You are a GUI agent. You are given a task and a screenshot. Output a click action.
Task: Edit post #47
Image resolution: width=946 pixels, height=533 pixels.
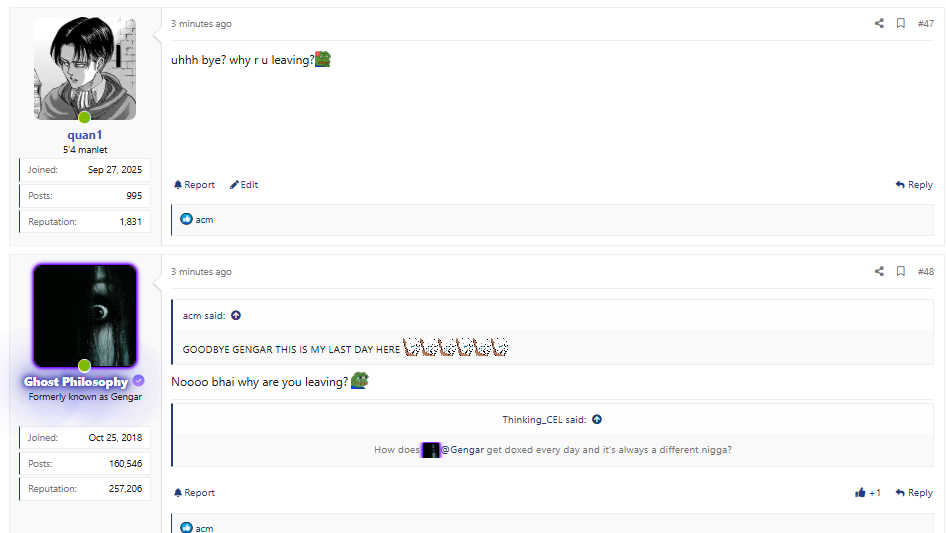[x=244, y=185]
